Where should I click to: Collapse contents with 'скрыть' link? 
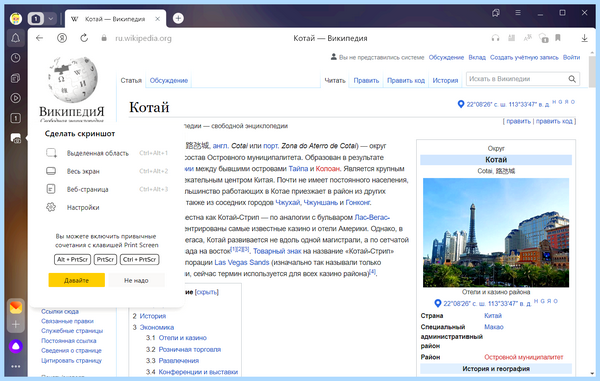click(207, 292)
